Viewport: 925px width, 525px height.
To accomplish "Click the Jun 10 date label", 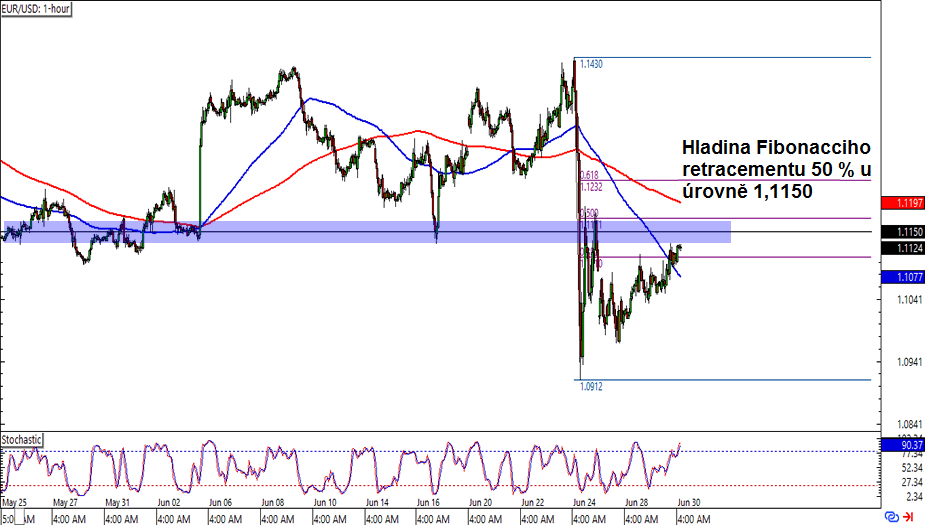I will coord(325,503).
